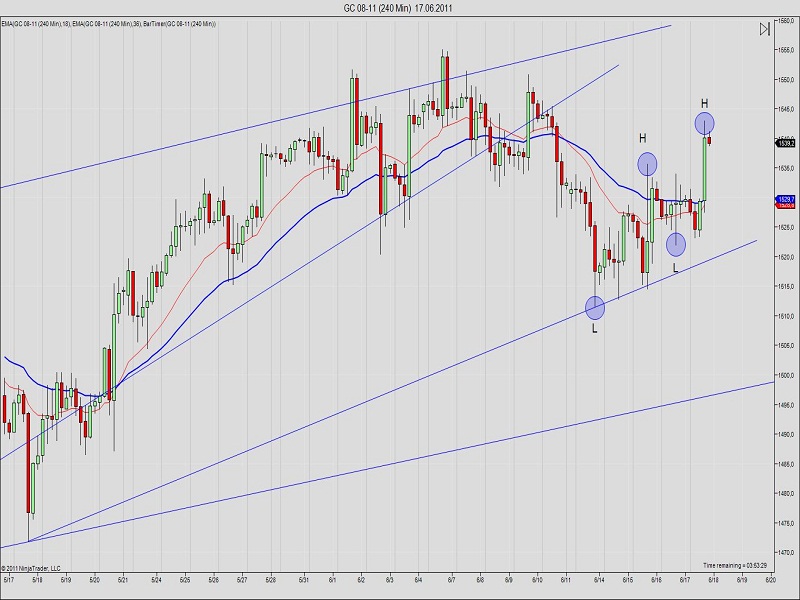Select the circle above the 6/14 L label
The image size is (800, 600).
(595, 308)
